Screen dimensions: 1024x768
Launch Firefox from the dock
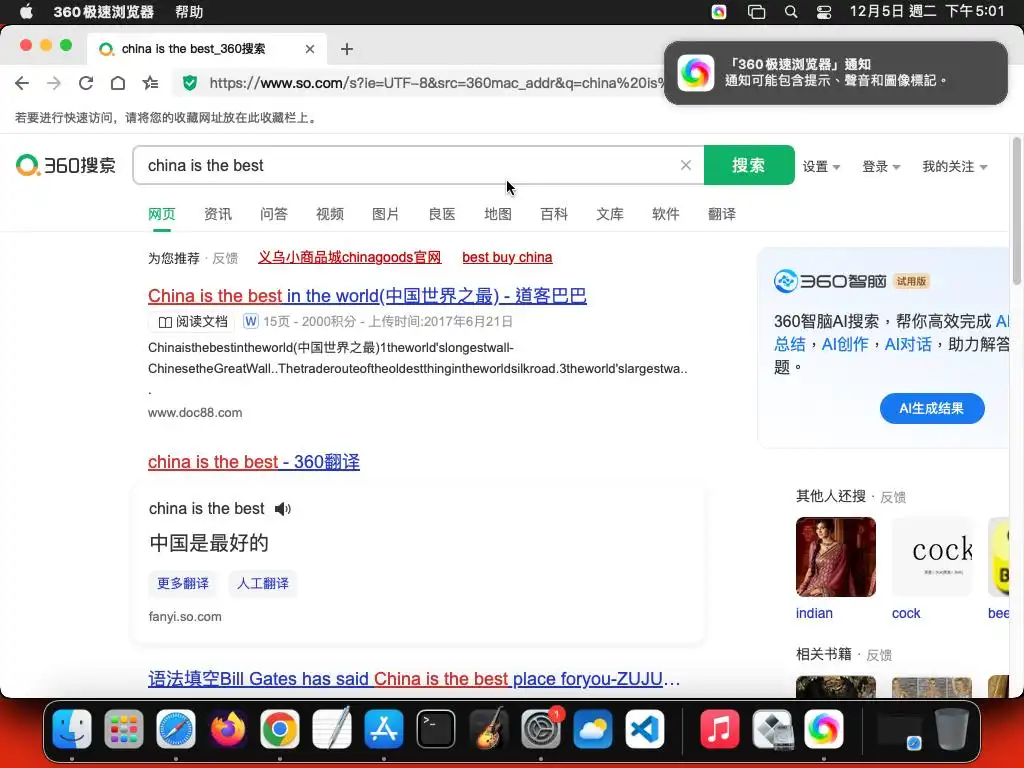[228, 729]
